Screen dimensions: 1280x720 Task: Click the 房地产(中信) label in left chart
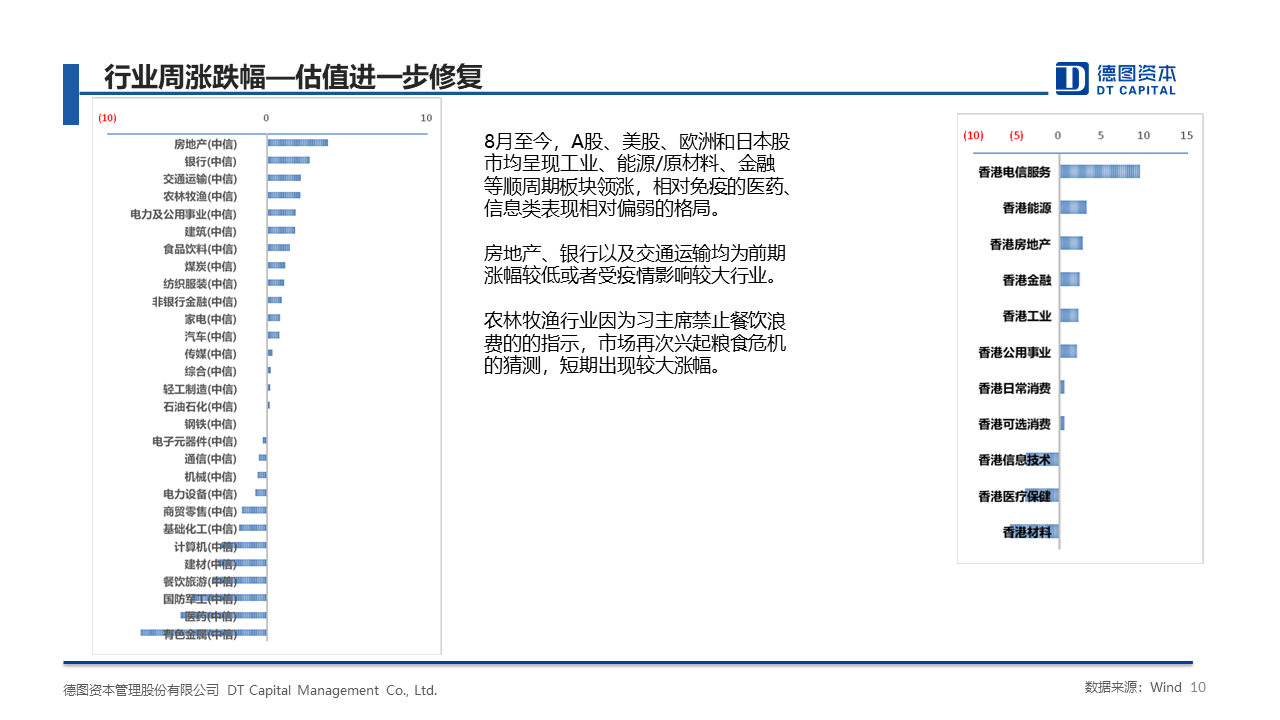[x=205, y=144]
